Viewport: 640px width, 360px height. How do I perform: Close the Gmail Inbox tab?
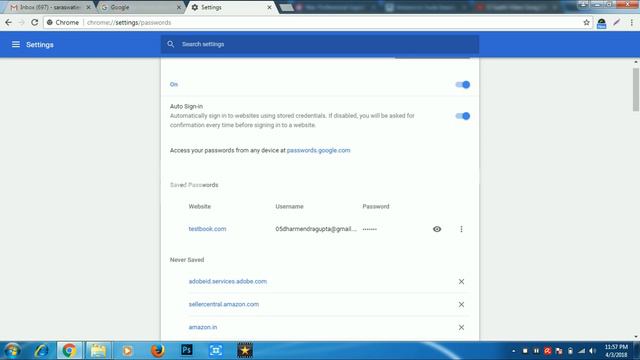tap(89, 7)
